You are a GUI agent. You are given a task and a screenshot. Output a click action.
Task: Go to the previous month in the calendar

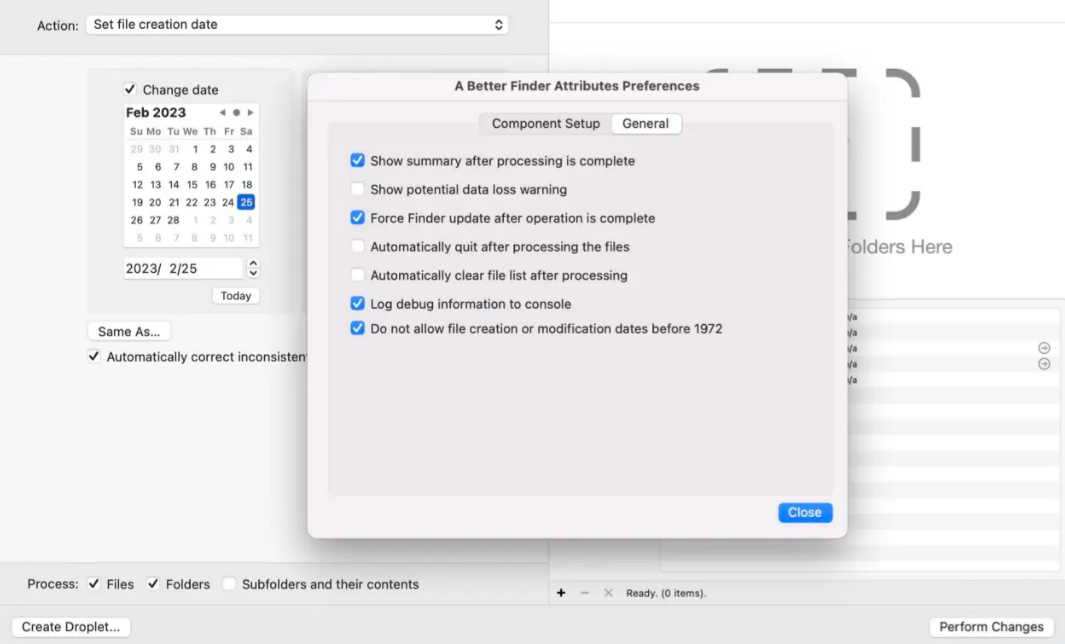222,113
